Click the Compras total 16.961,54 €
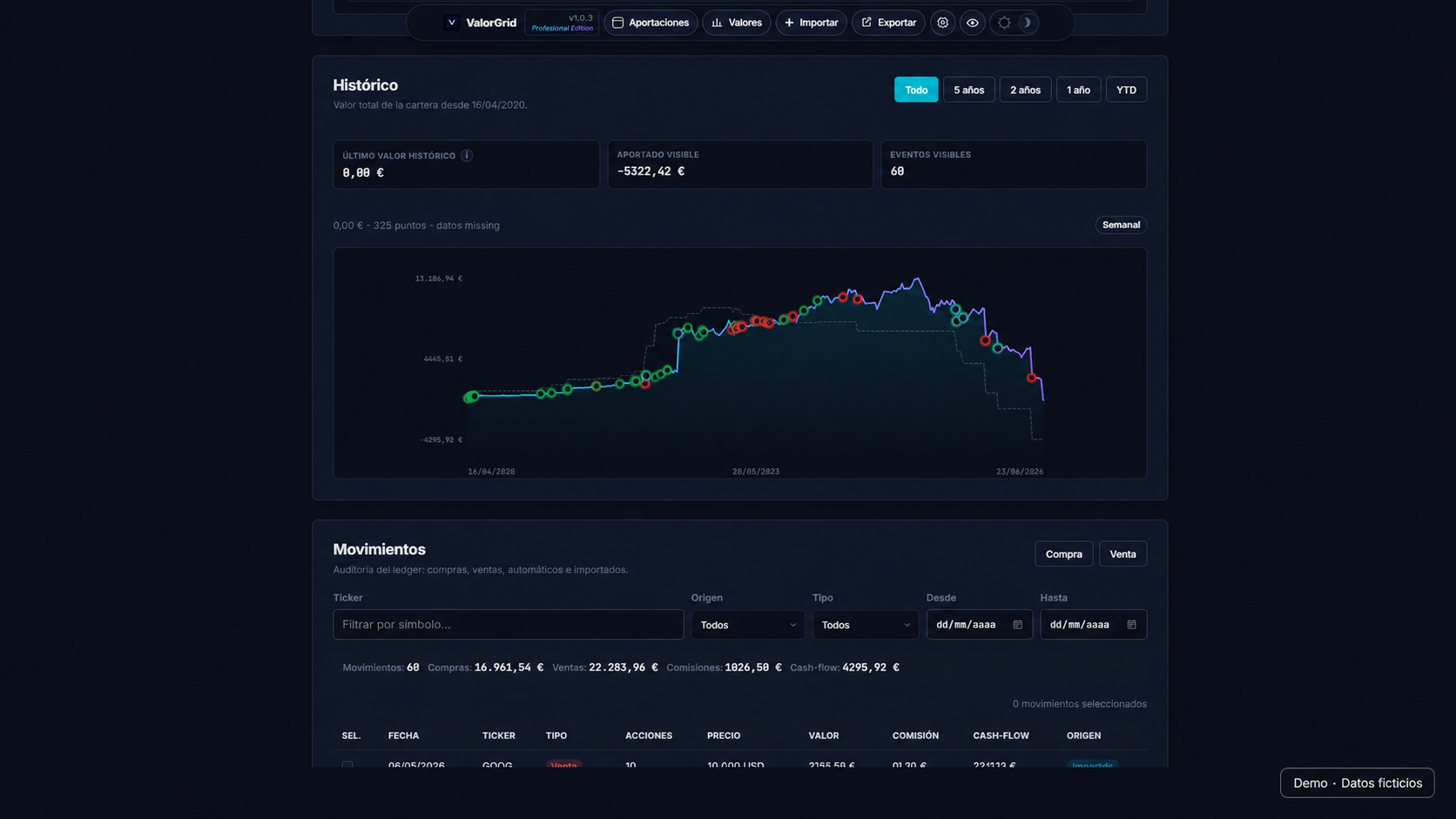 [509, 668]
